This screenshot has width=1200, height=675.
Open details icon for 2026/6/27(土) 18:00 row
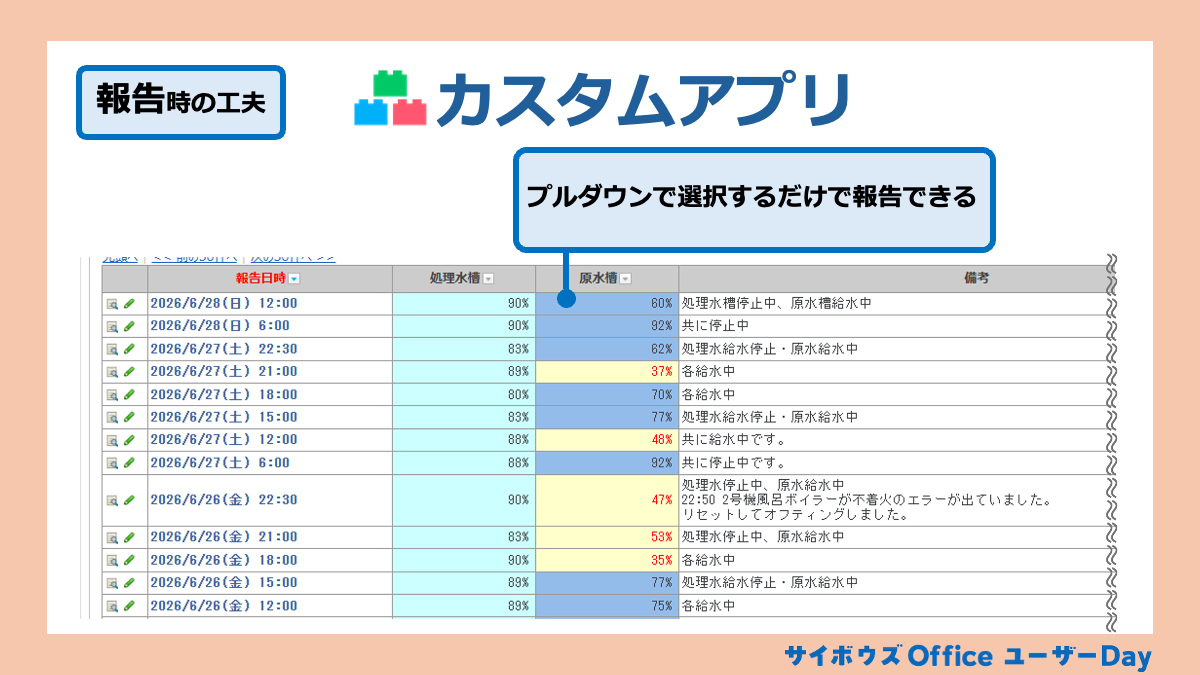113,395
